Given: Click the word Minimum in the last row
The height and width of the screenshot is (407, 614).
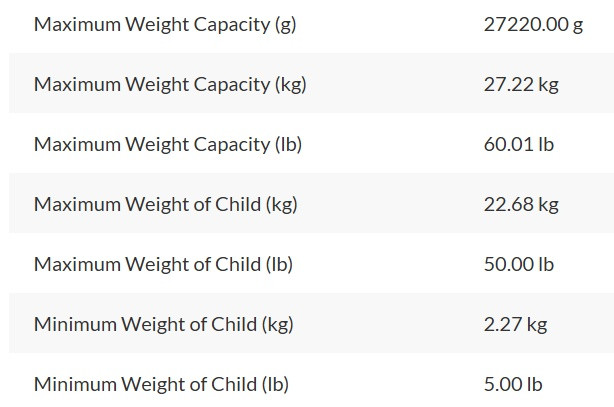Looking at the screenshot, I should tap(75, 384).
